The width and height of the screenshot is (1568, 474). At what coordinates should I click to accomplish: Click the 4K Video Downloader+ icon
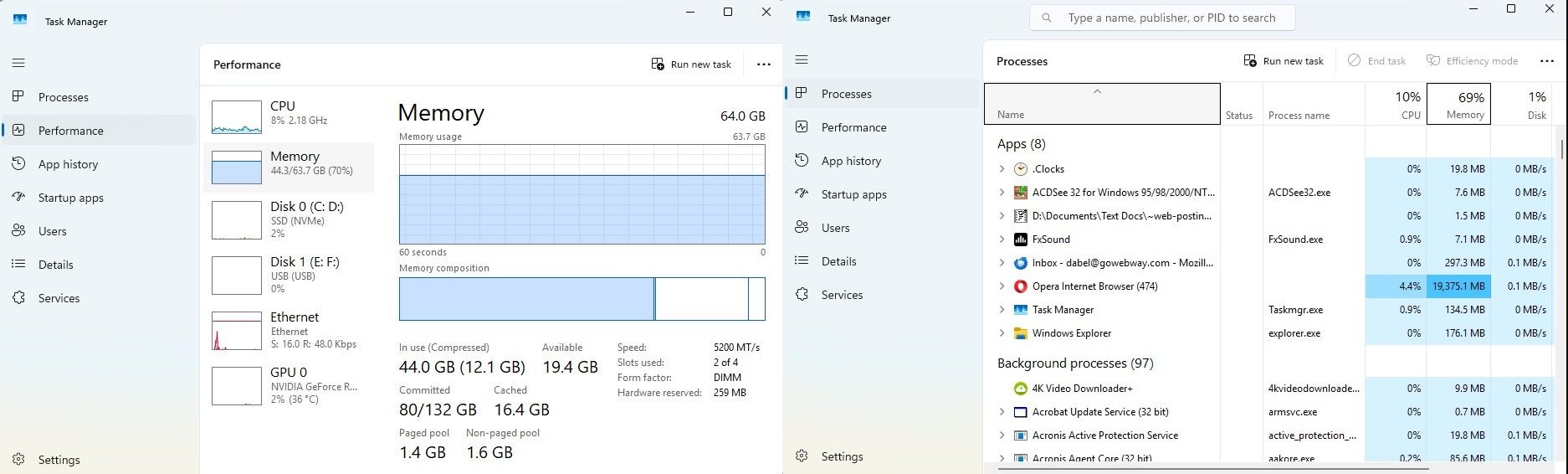point(1020,389)
